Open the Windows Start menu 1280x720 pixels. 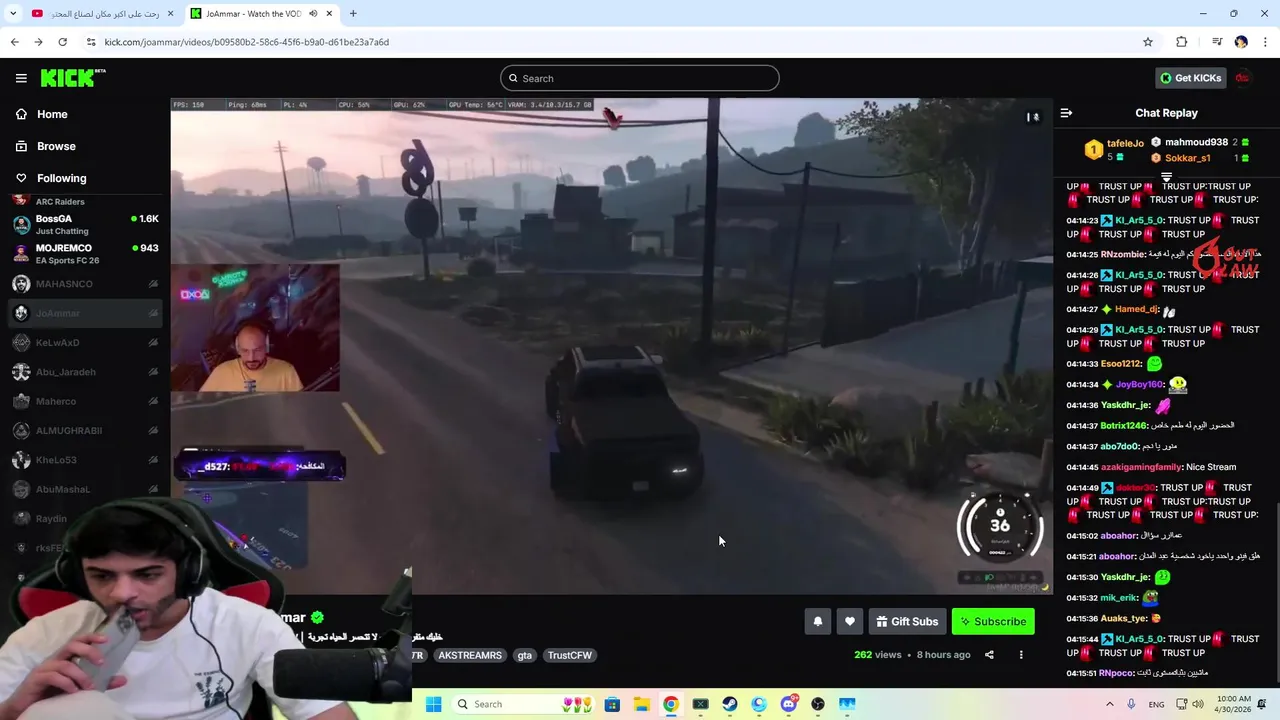tap(433, 704)
